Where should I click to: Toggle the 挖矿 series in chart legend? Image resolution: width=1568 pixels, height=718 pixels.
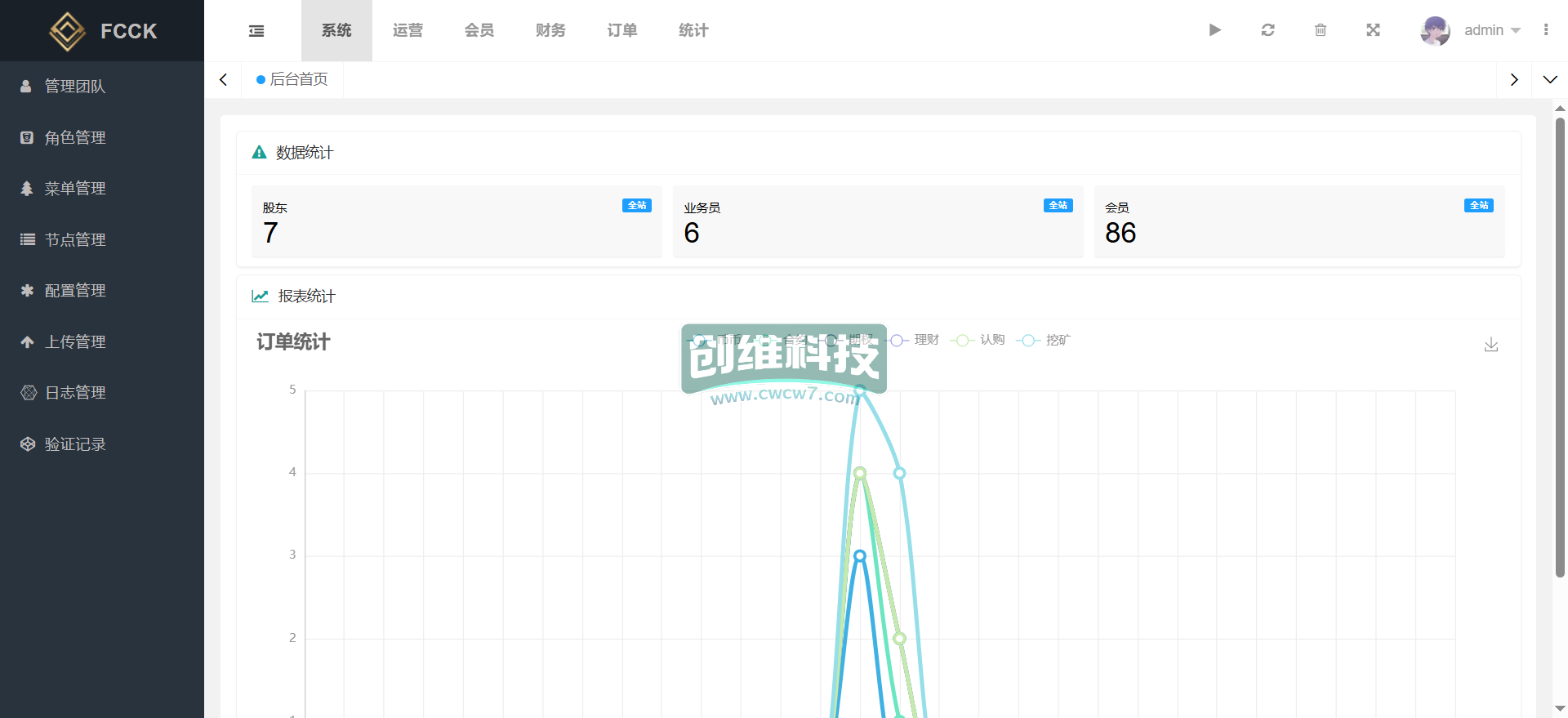[1048, 340]
